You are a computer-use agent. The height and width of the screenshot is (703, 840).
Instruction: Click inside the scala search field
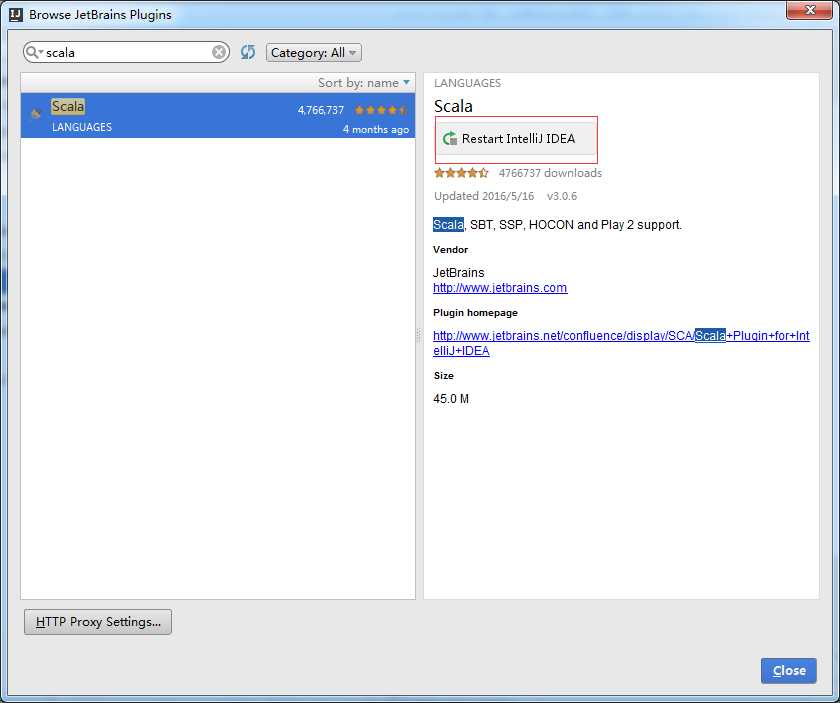pyautogui.click(x=127, y=53)
